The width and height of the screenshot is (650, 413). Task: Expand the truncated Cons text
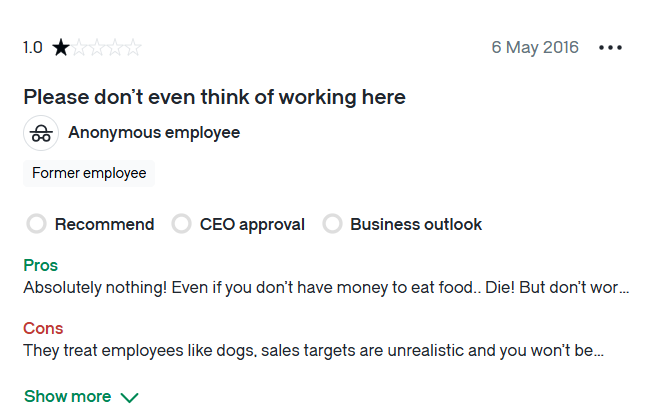click(x=313, y=350)
